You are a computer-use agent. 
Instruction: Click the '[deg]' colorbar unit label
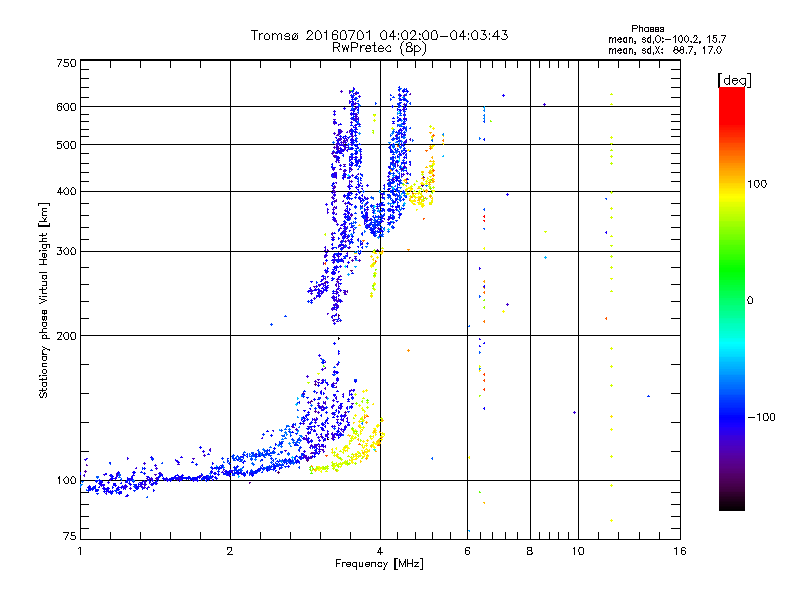coord(734,80)
